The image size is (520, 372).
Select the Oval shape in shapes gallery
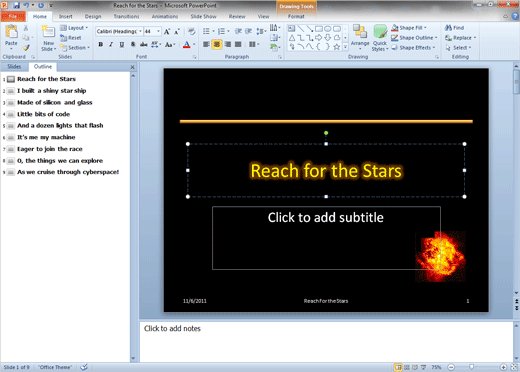(328, 29)
